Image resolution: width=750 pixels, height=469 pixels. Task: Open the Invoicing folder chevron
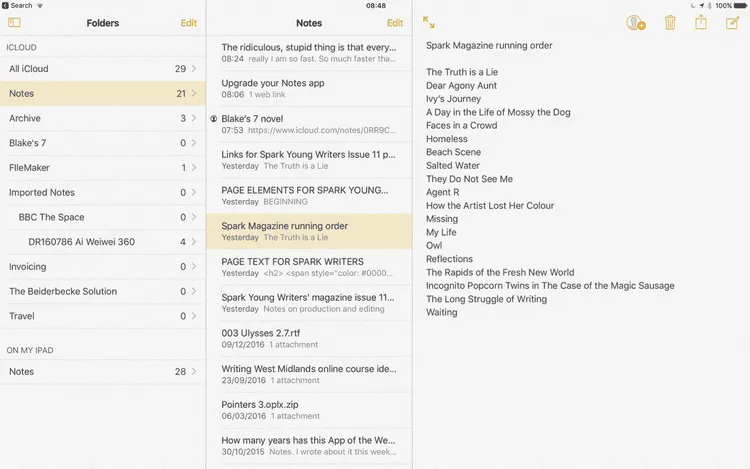[x=194, y=266]
